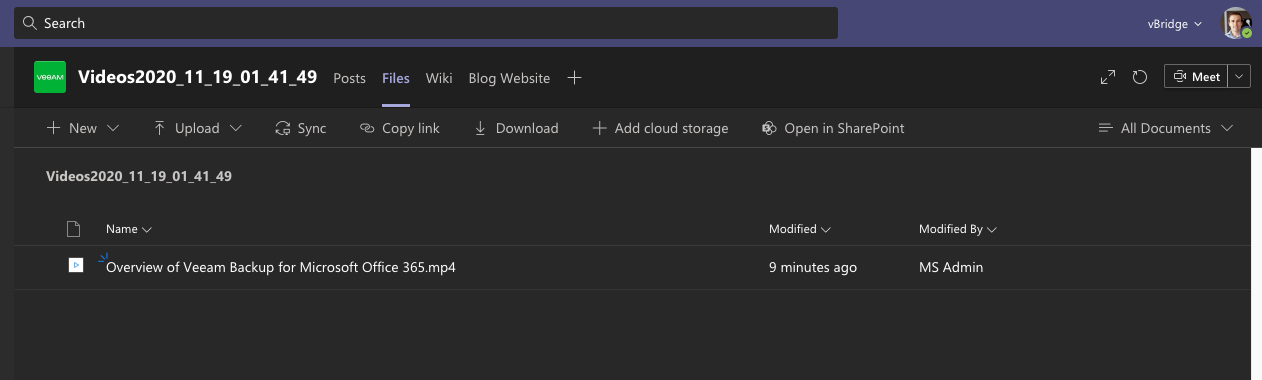Select the '9 minutes ago' cell
The height and width of the screenshot is (380, 1262).
coord(813,267)
